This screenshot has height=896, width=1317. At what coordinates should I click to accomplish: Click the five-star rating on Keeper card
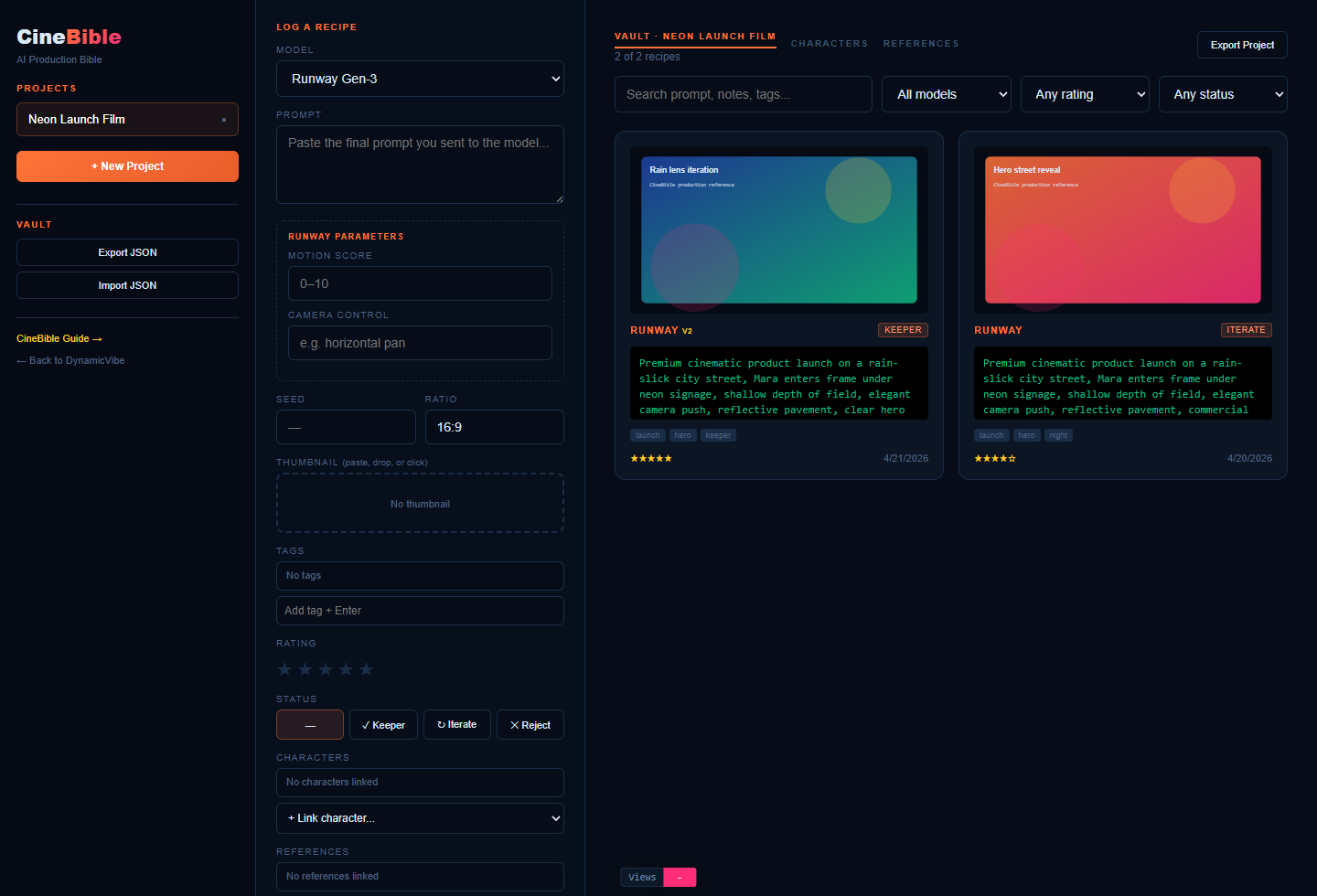point(651,458)
